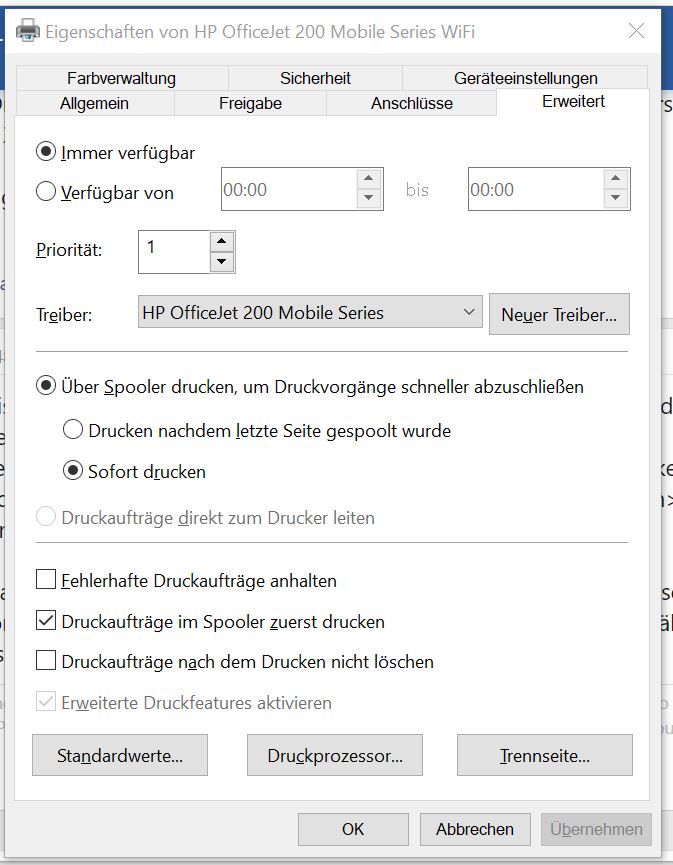Viewport: 673px width, 865px height.
Task: Lower Priorität using the down arrow
Action: [x=222, y=261]
